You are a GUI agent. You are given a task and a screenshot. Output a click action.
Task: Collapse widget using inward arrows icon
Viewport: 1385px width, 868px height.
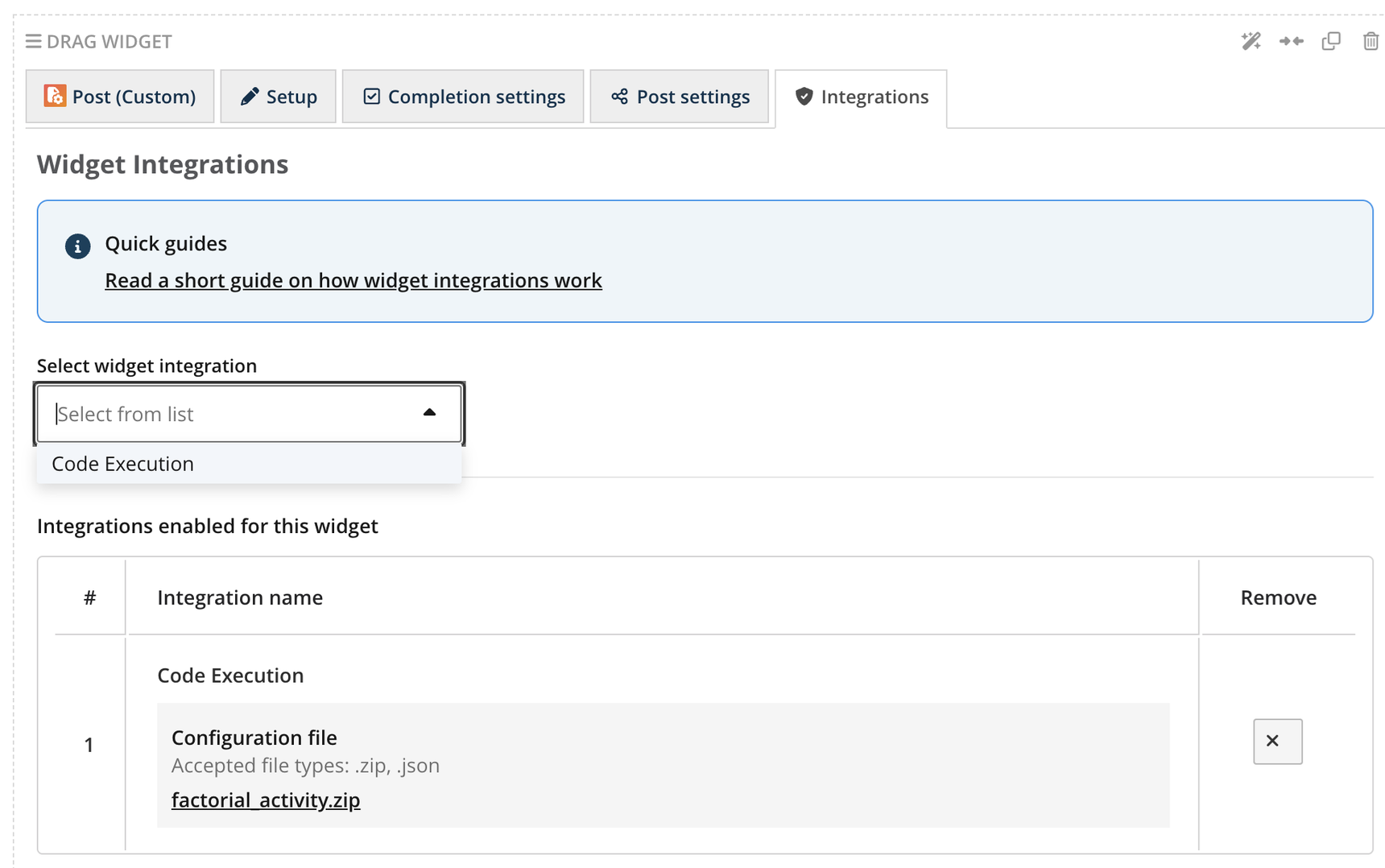pos(1291,41)
